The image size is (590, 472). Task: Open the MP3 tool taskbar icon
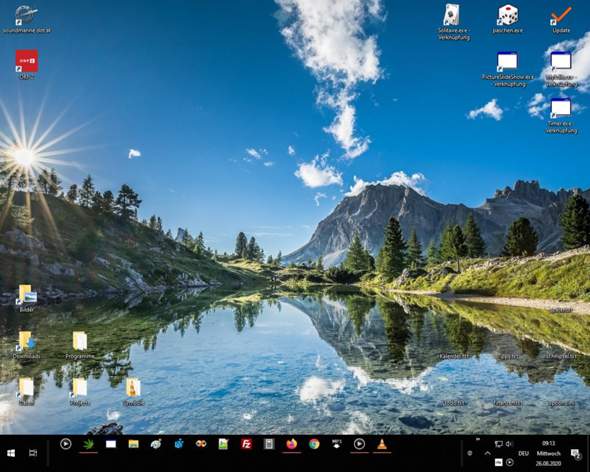[x=337, y=444]
